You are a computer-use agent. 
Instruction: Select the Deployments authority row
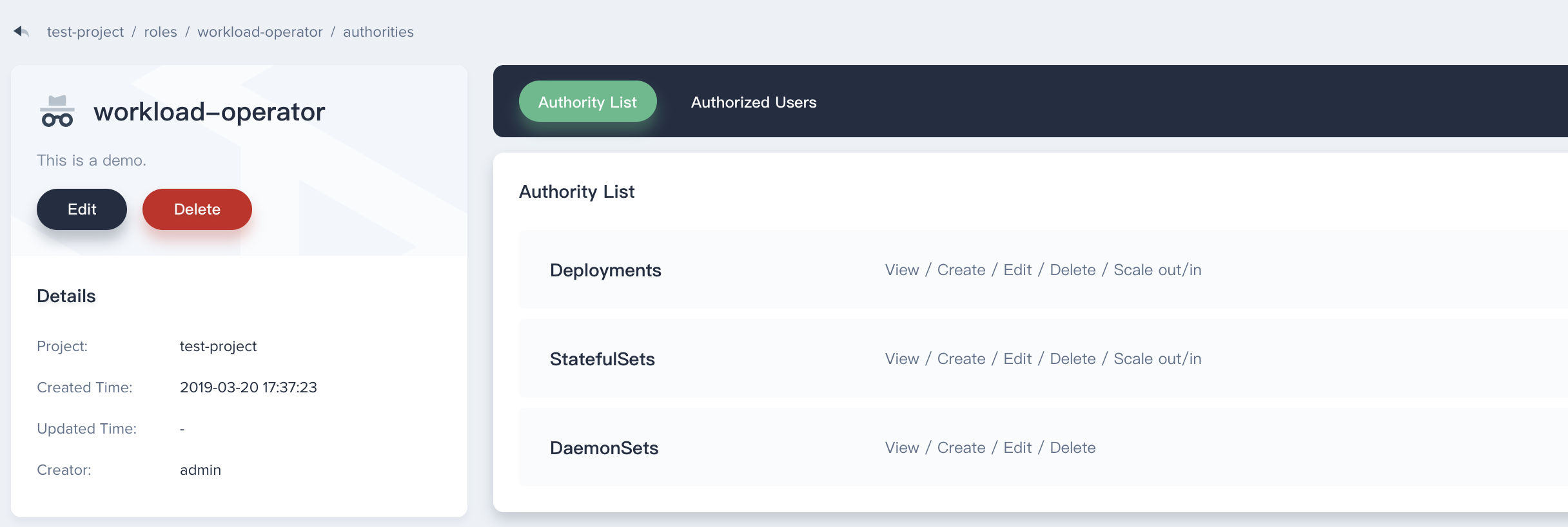1043,269
